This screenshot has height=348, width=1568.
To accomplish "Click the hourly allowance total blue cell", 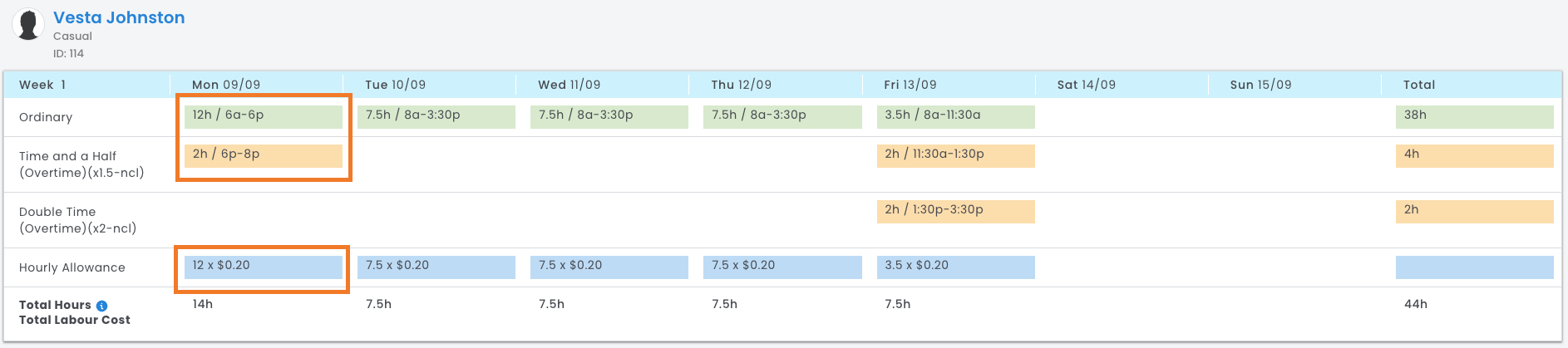I will pyautogui.click(x=1474, y=267).
